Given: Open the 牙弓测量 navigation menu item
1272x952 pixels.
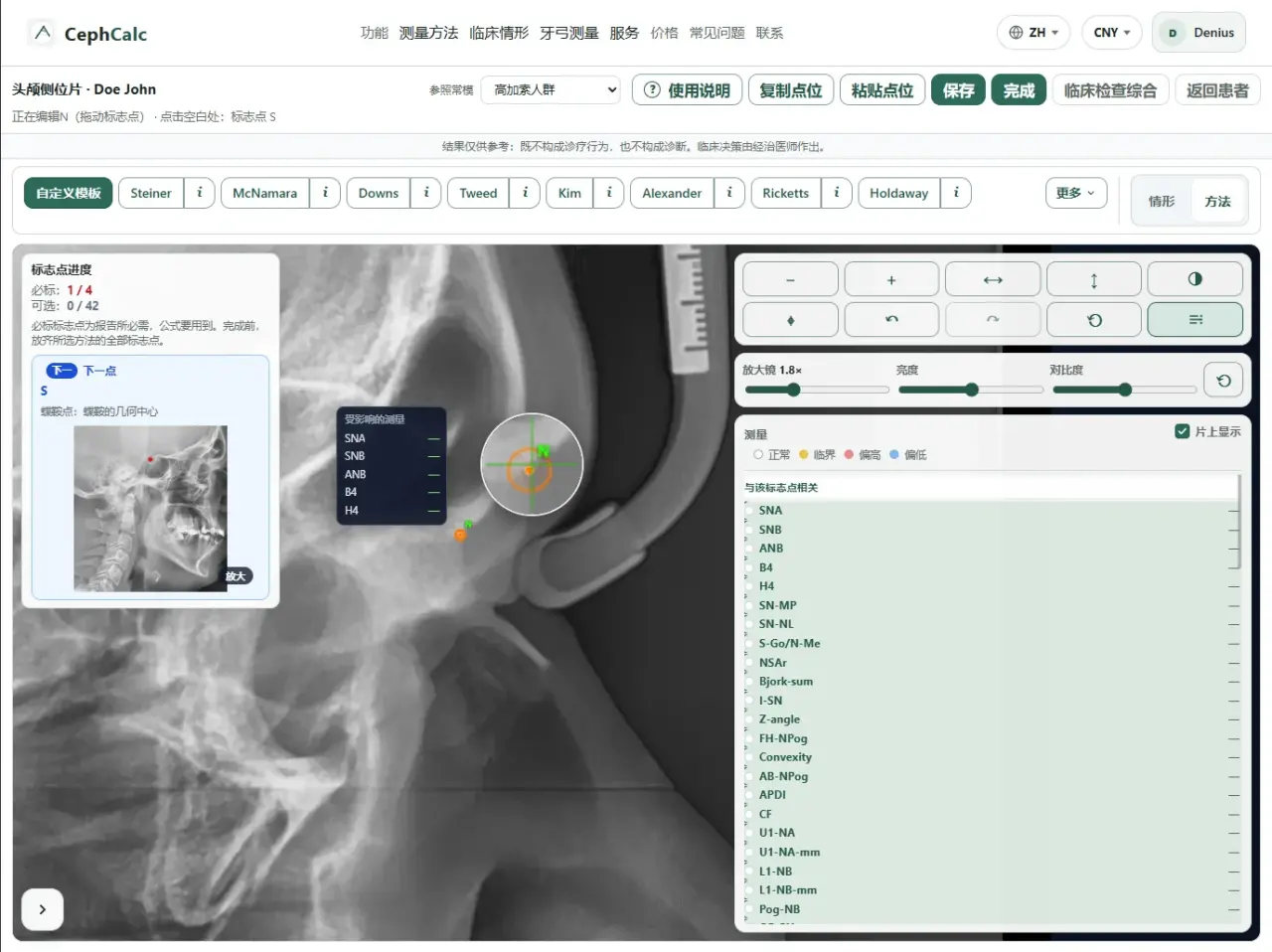Looking at the screenshot, I should pyautogui.click(x=569, y=33).
